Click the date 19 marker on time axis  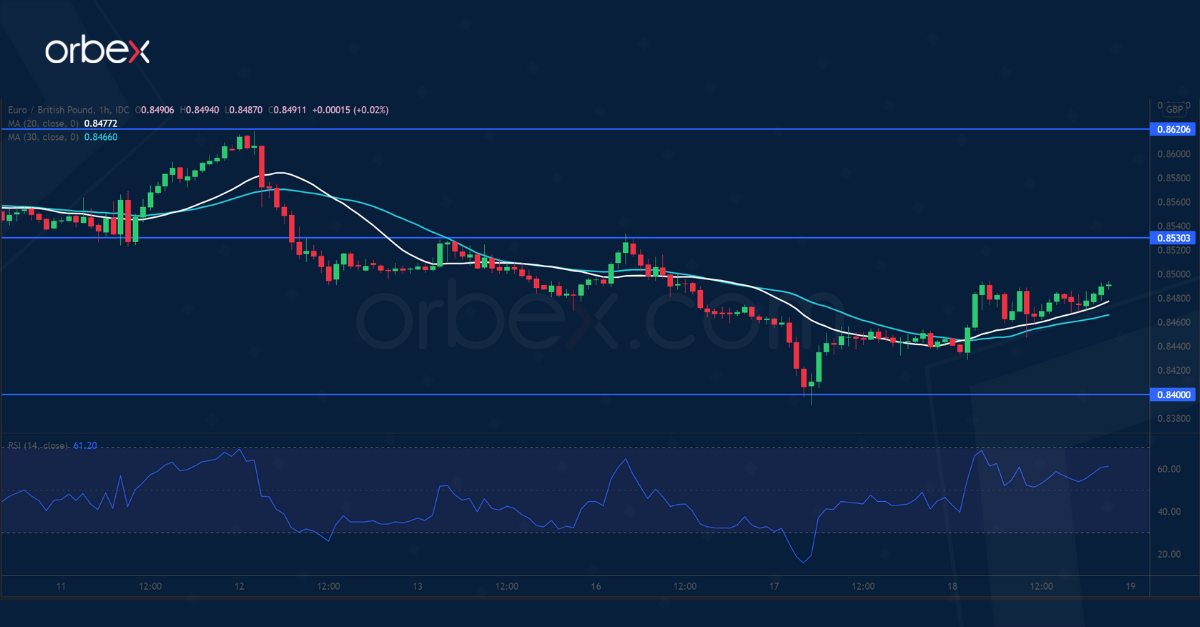click(x=1130, y=586)
